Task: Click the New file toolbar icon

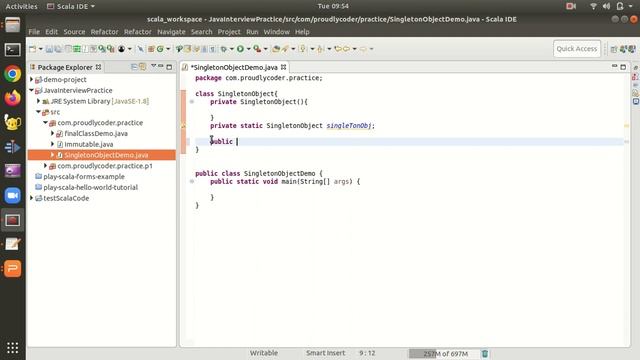Action: (x=33, y=49)
